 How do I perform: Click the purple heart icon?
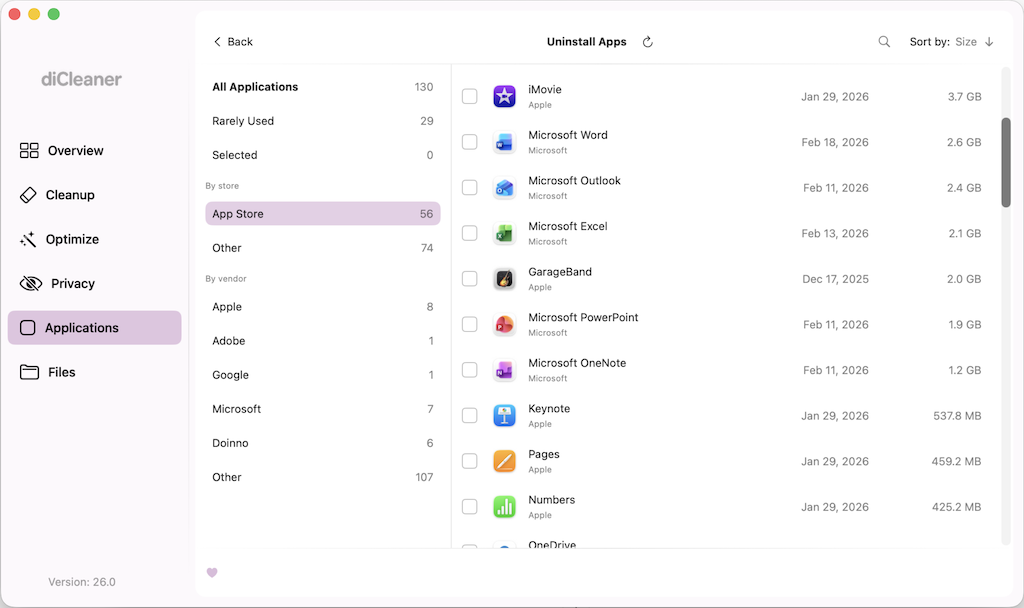pos(212,573)
